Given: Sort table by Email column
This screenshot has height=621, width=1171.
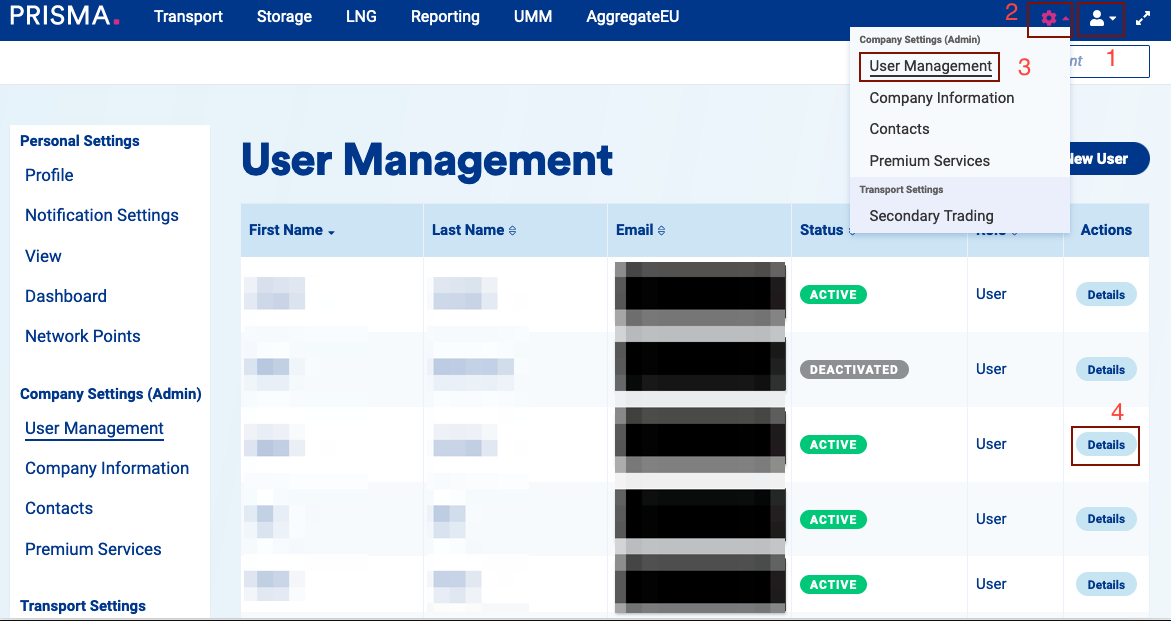Looking at the screenshot, I should (x=640, y=230).
